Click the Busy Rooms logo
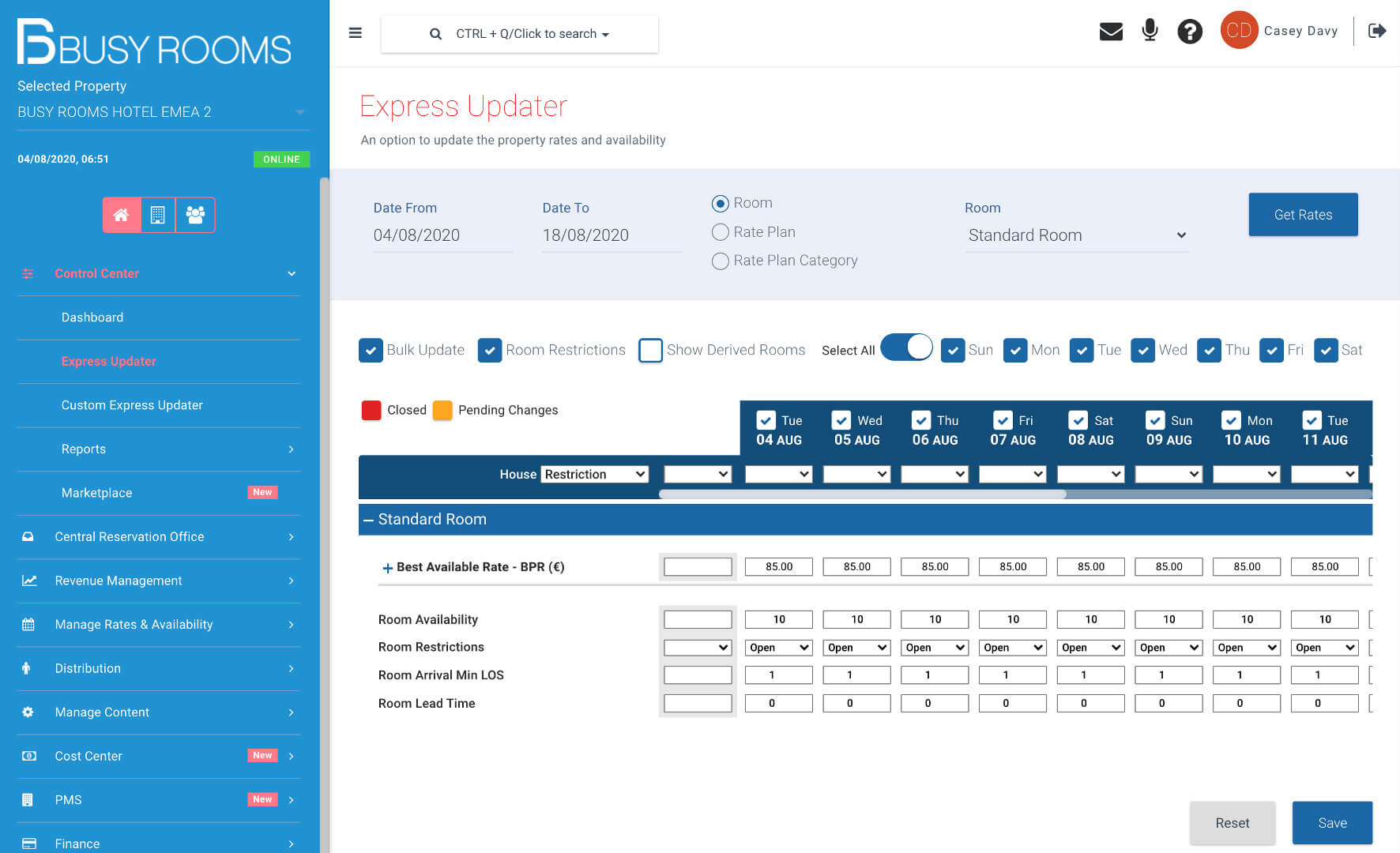The image size is (1400, 853). [x=154, y=42]
